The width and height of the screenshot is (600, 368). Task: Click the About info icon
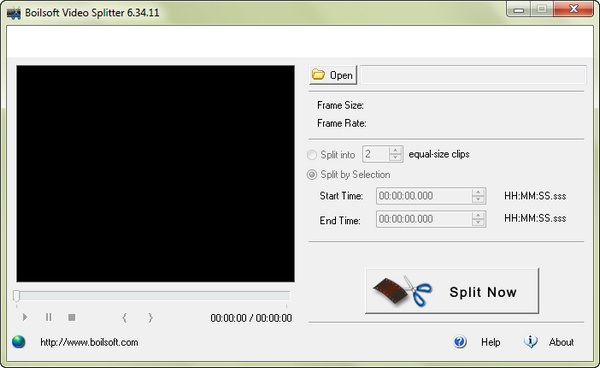tap(530, 342)
